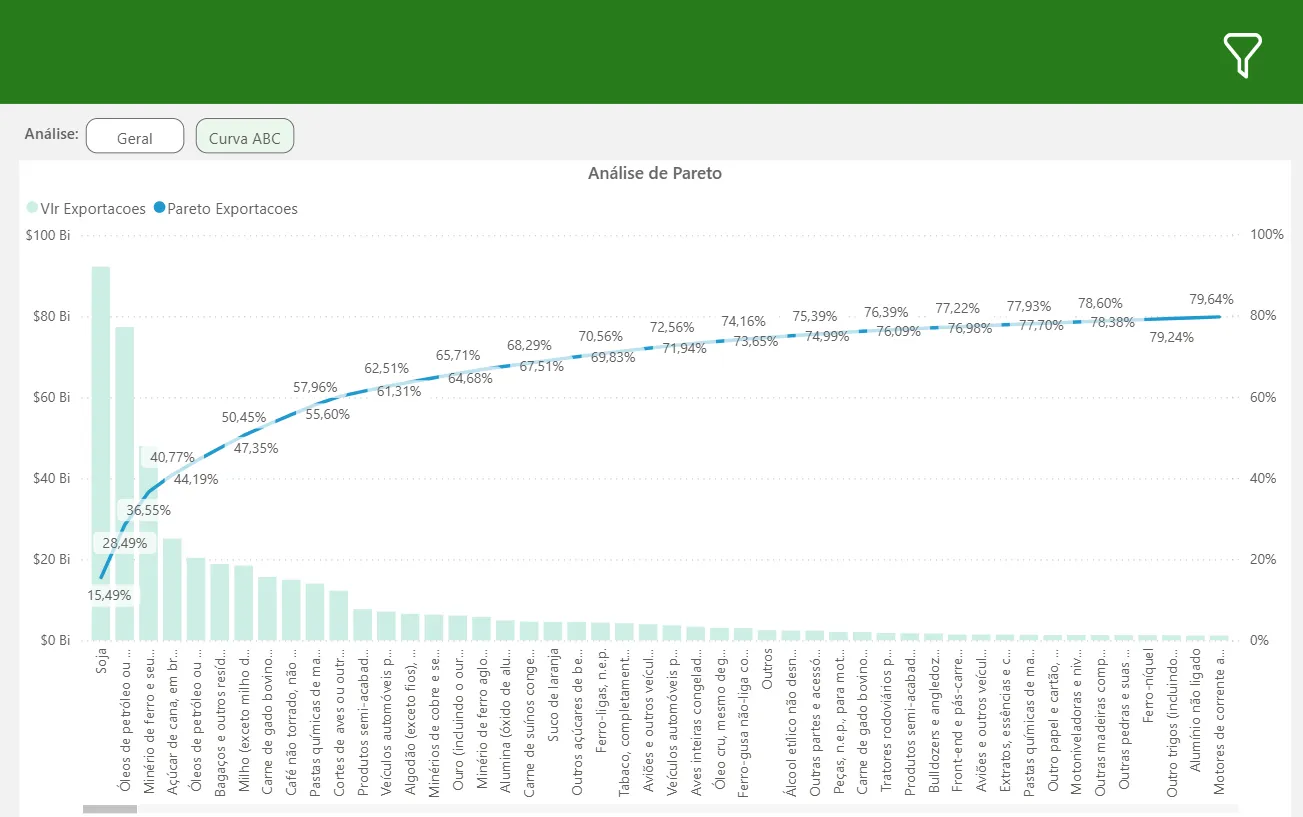The height and width of the screenshot is (817, 1303).
Task: Click the Algodão (exceto fios) axis label
Action: 410,722
